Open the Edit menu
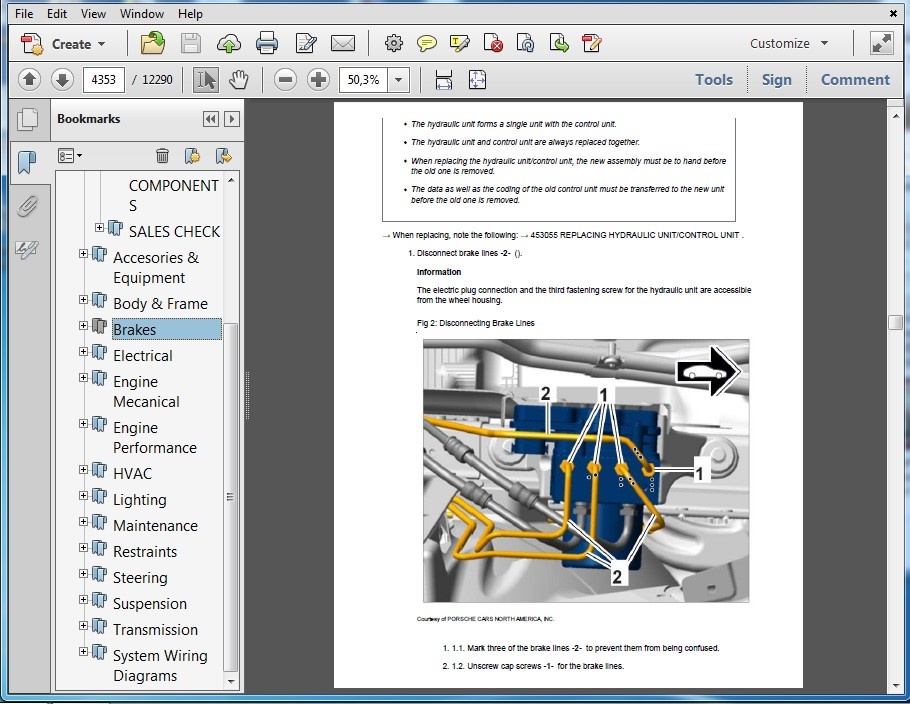Screen dimensions: 910x704 [x=57, y=13]
